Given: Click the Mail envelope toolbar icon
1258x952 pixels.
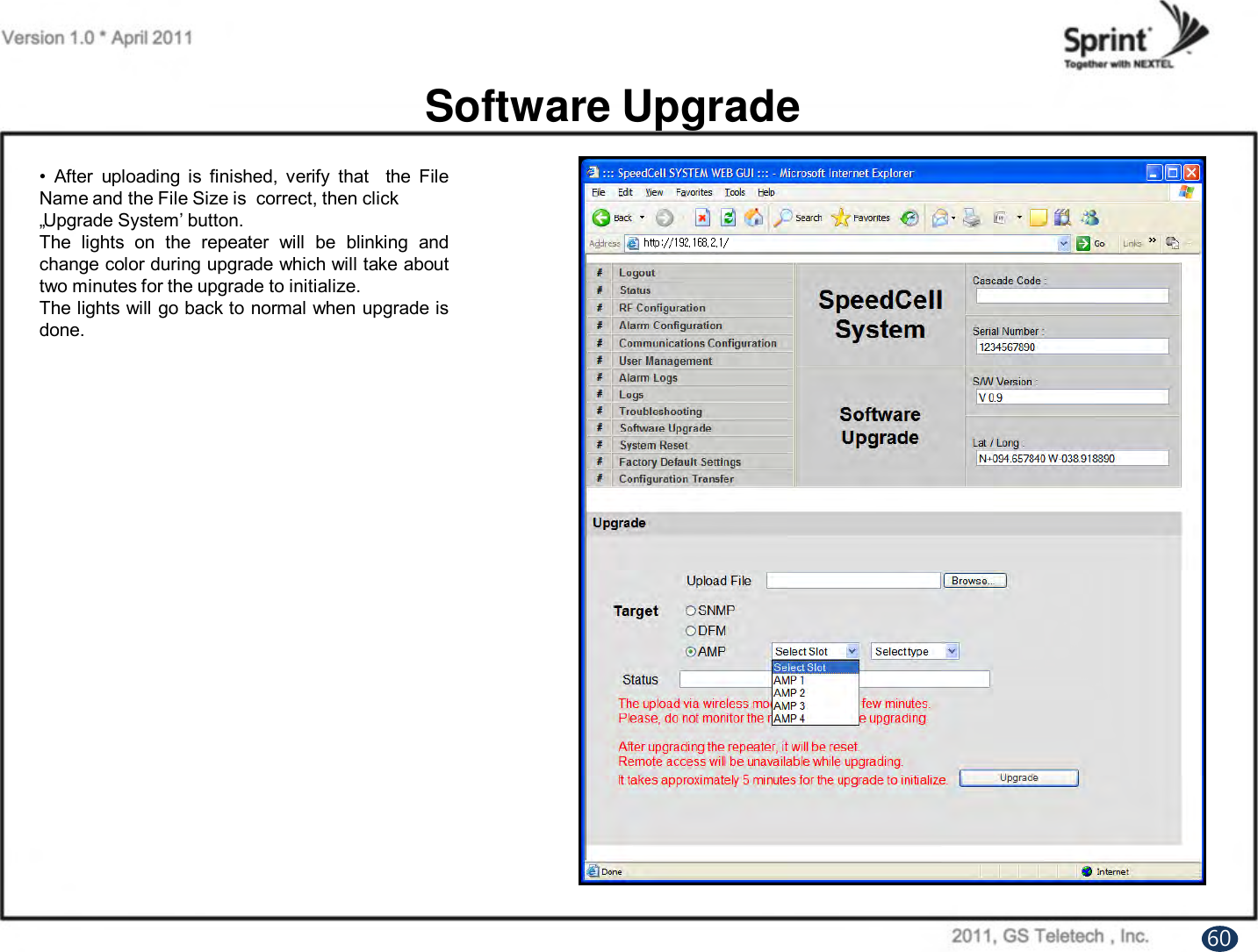Looking at the screenshot, I should [x=939, y=218].
